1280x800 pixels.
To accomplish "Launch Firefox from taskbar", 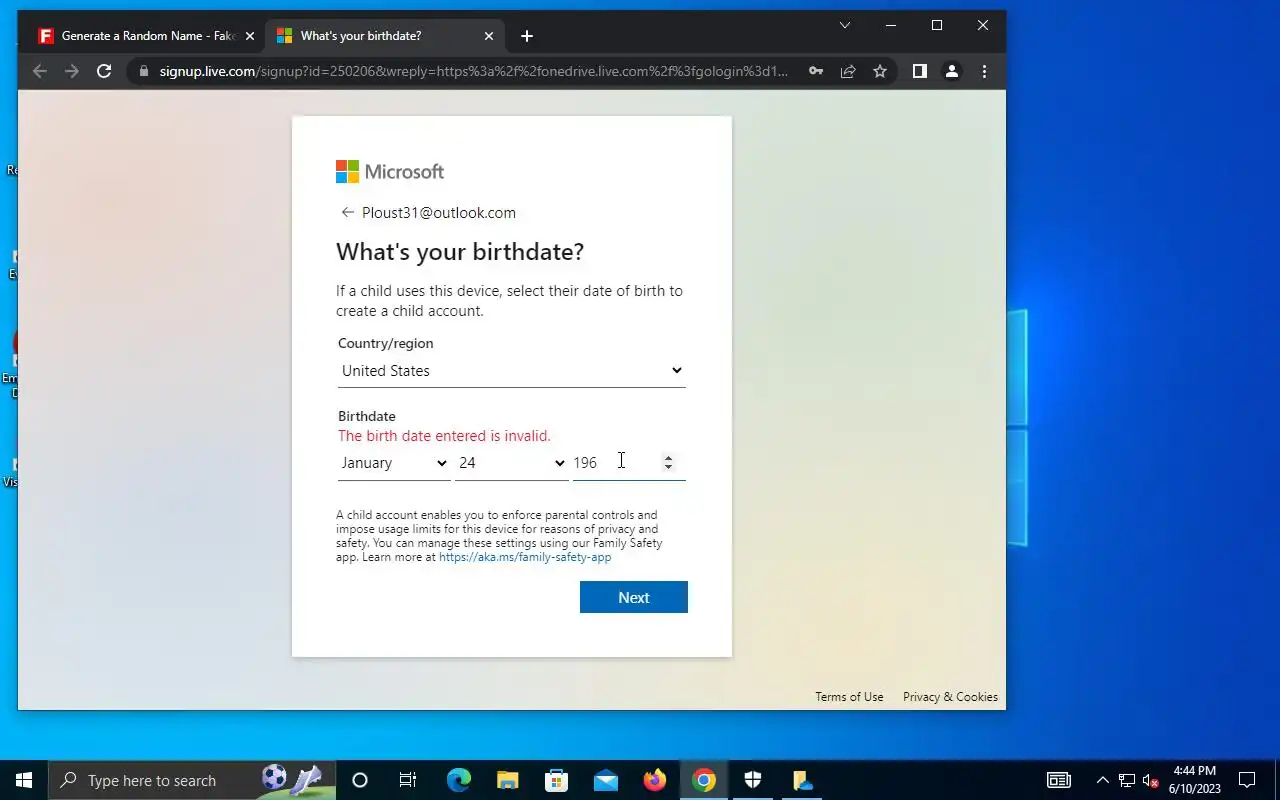I will 655,780.
